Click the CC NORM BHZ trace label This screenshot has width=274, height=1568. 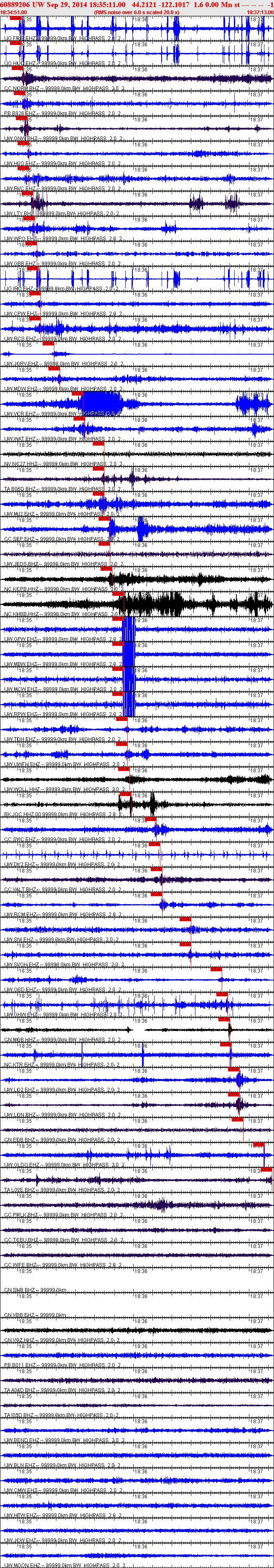[x=64, y=88]
